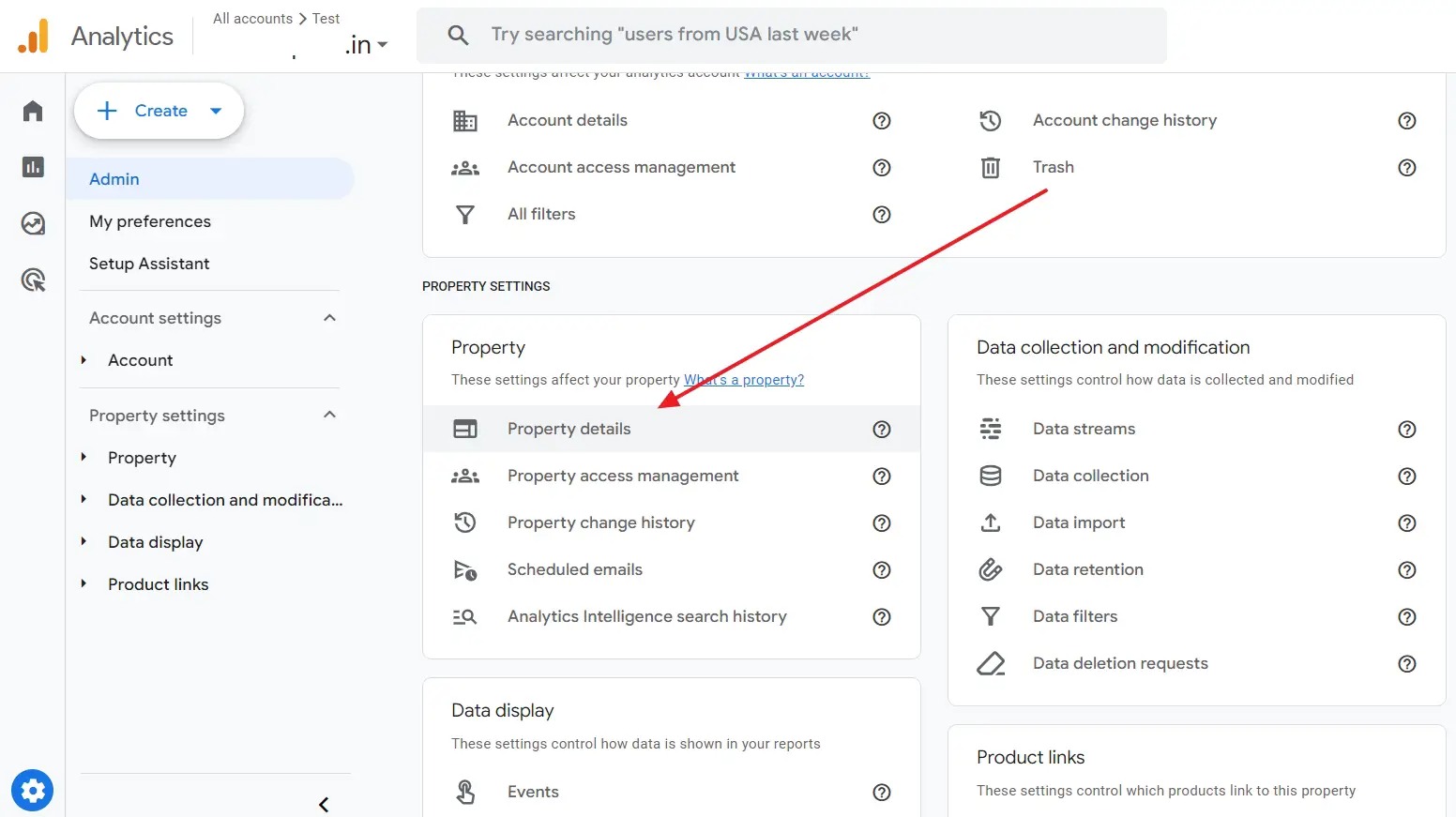Collapse the Property settings section

tap(329, 415)
